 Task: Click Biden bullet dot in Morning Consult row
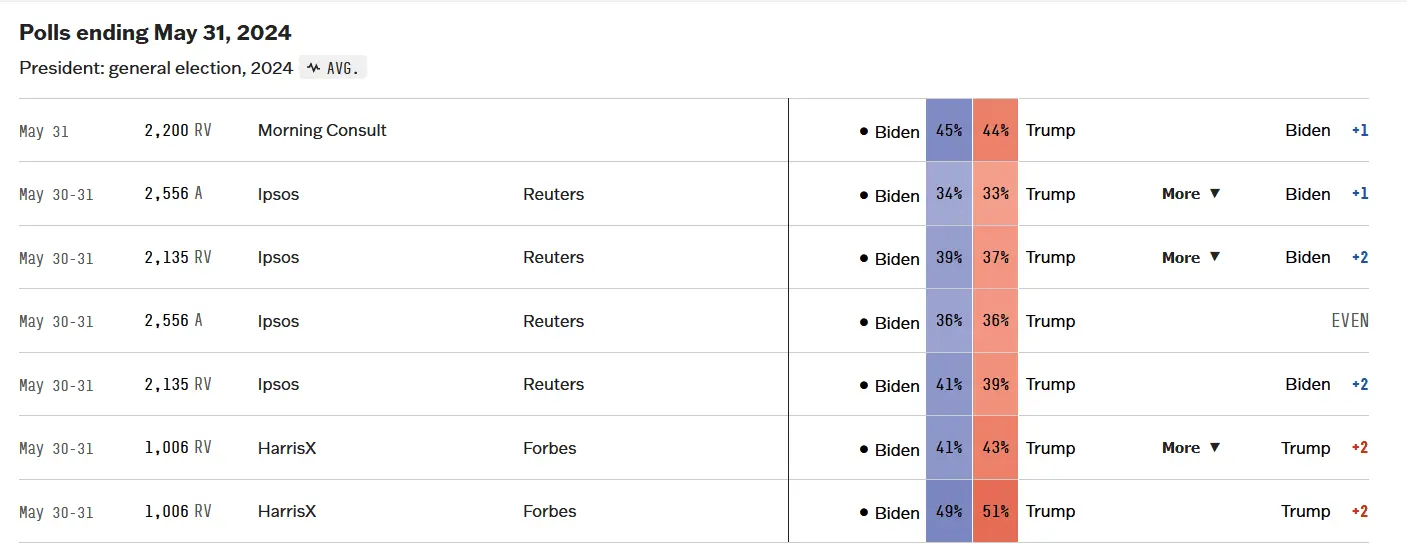864,131
